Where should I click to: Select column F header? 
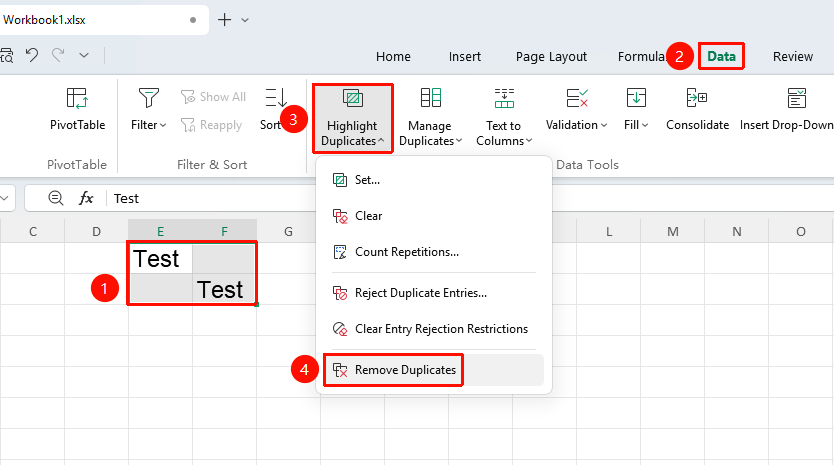224,231
